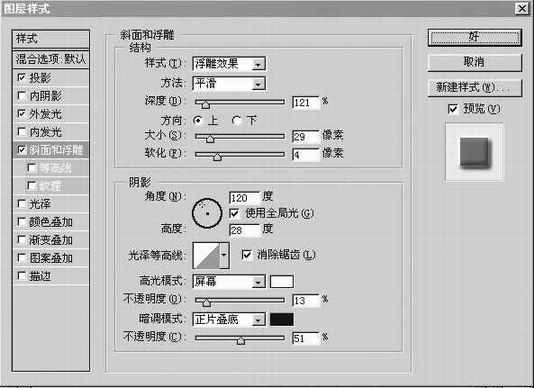Enable the 描边 stroke checkbox
This screenshot has height=388, width=534.
pos(21,276)
